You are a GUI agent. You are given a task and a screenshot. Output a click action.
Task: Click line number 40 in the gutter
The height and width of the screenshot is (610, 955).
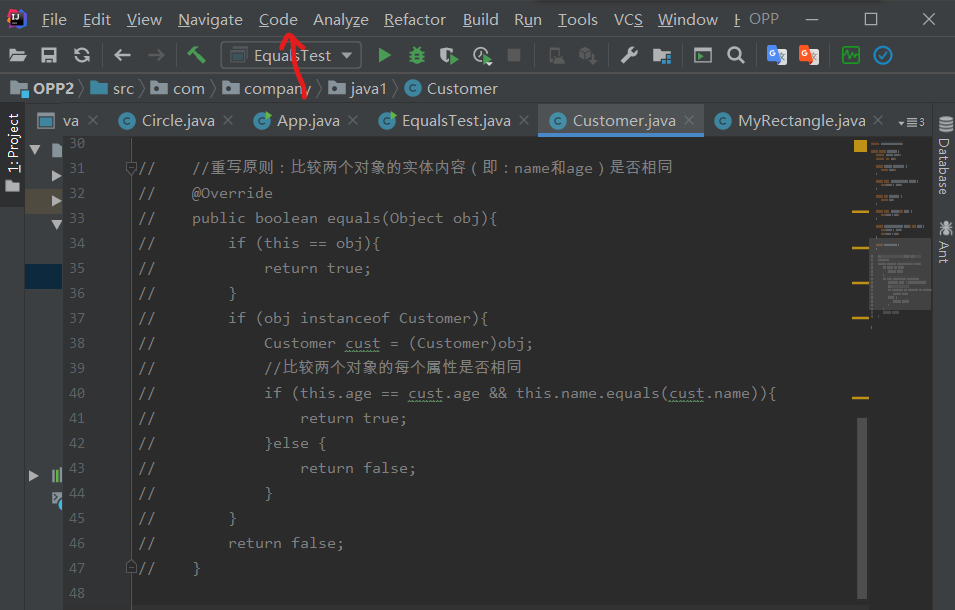[77, 393]
